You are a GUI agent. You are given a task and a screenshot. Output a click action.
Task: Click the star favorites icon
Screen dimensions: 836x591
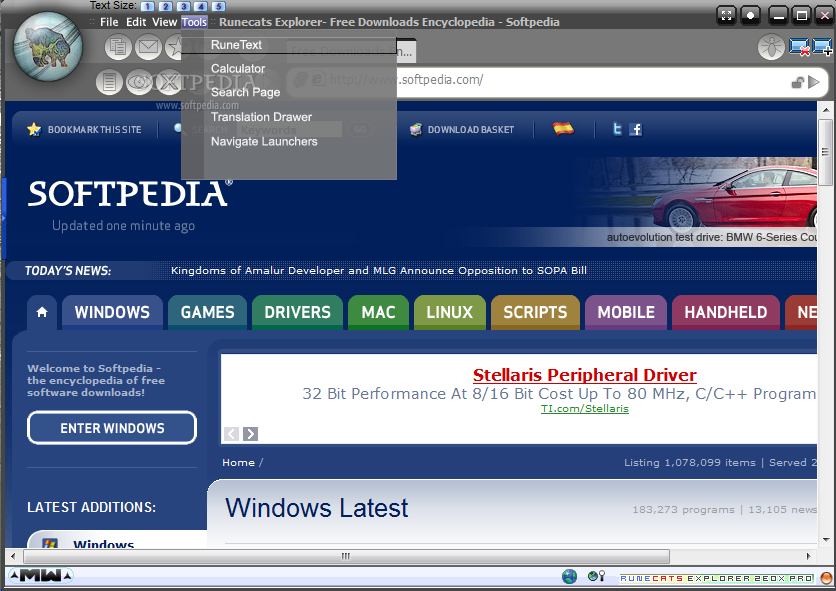pos(175,47)
